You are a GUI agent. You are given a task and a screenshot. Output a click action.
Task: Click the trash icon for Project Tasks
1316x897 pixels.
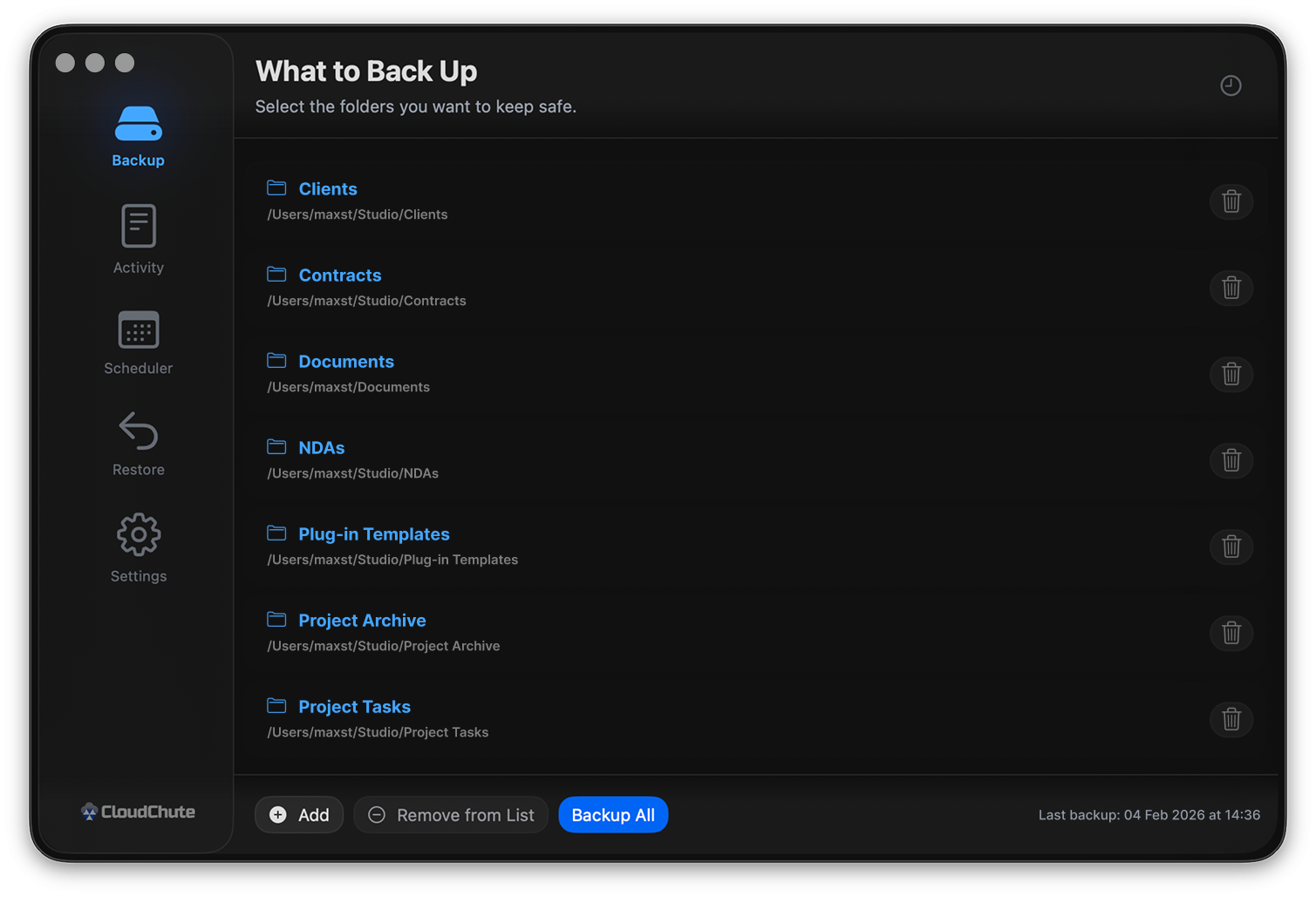tap(1231, 719)
